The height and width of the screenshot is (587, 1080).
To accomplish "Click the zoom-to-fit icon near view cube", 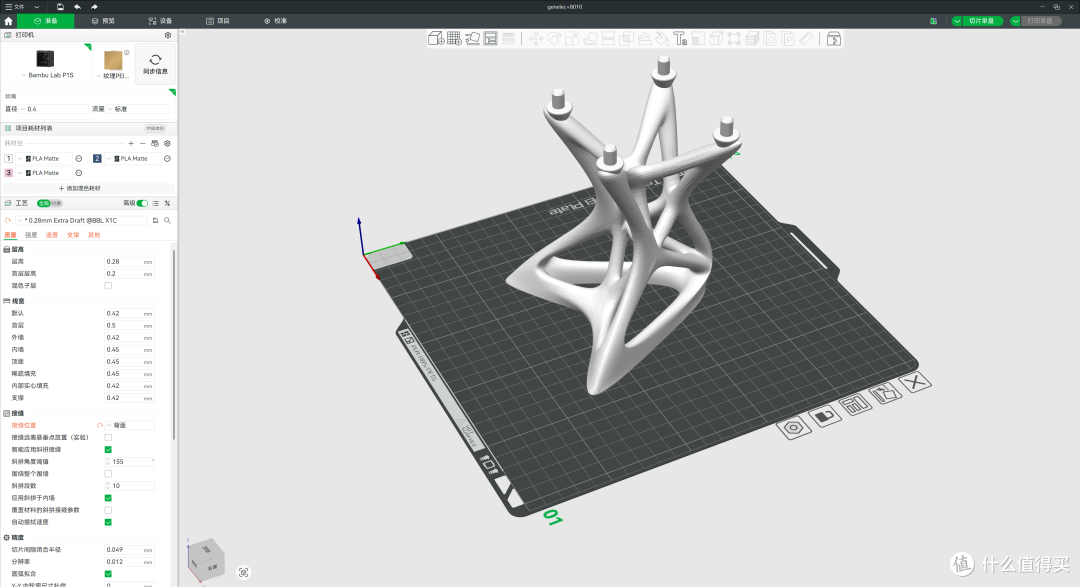I will point(243,573).
